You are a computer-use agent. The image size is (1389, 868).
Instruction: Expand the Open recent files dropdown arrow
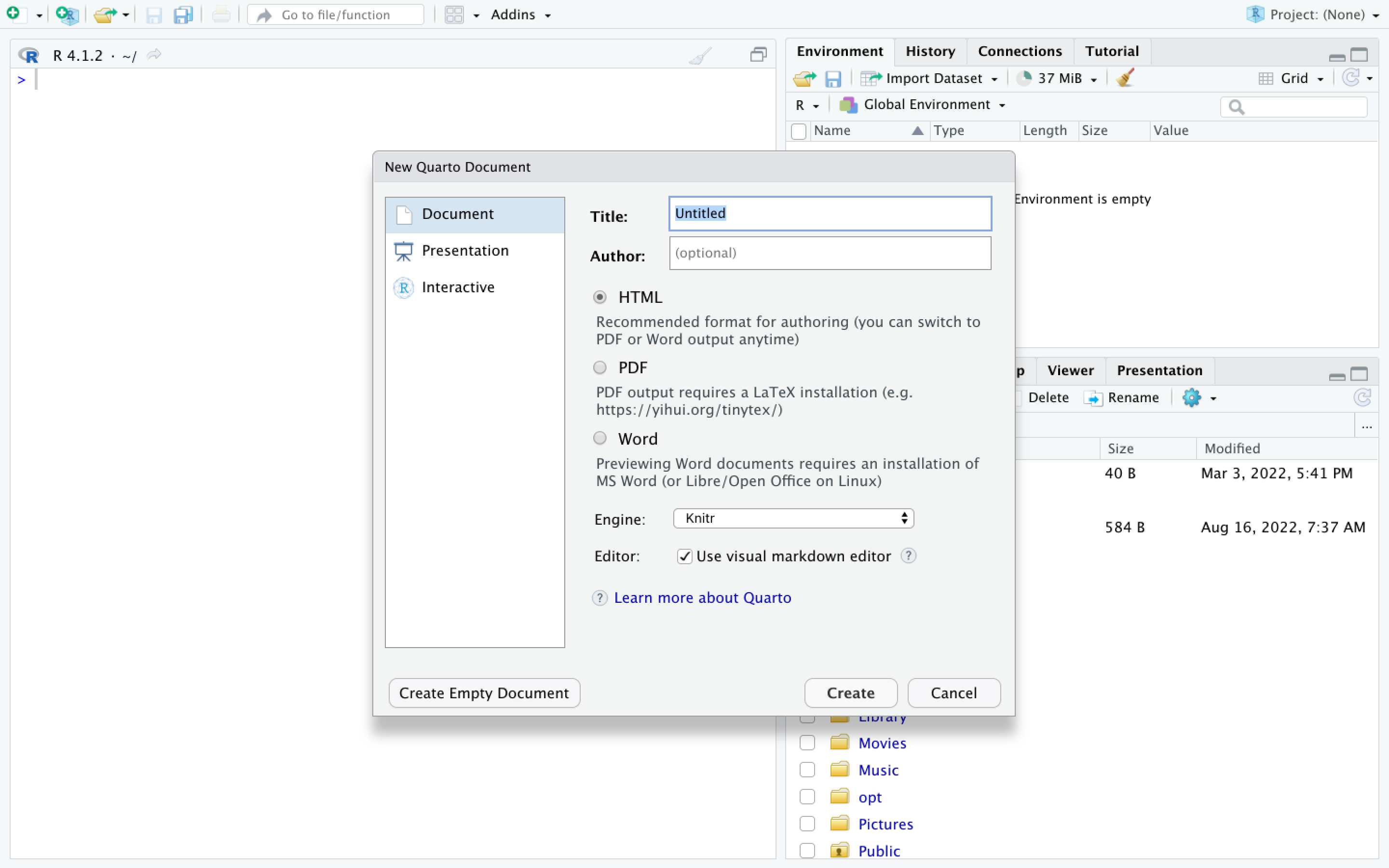click(x=126, y=15)
